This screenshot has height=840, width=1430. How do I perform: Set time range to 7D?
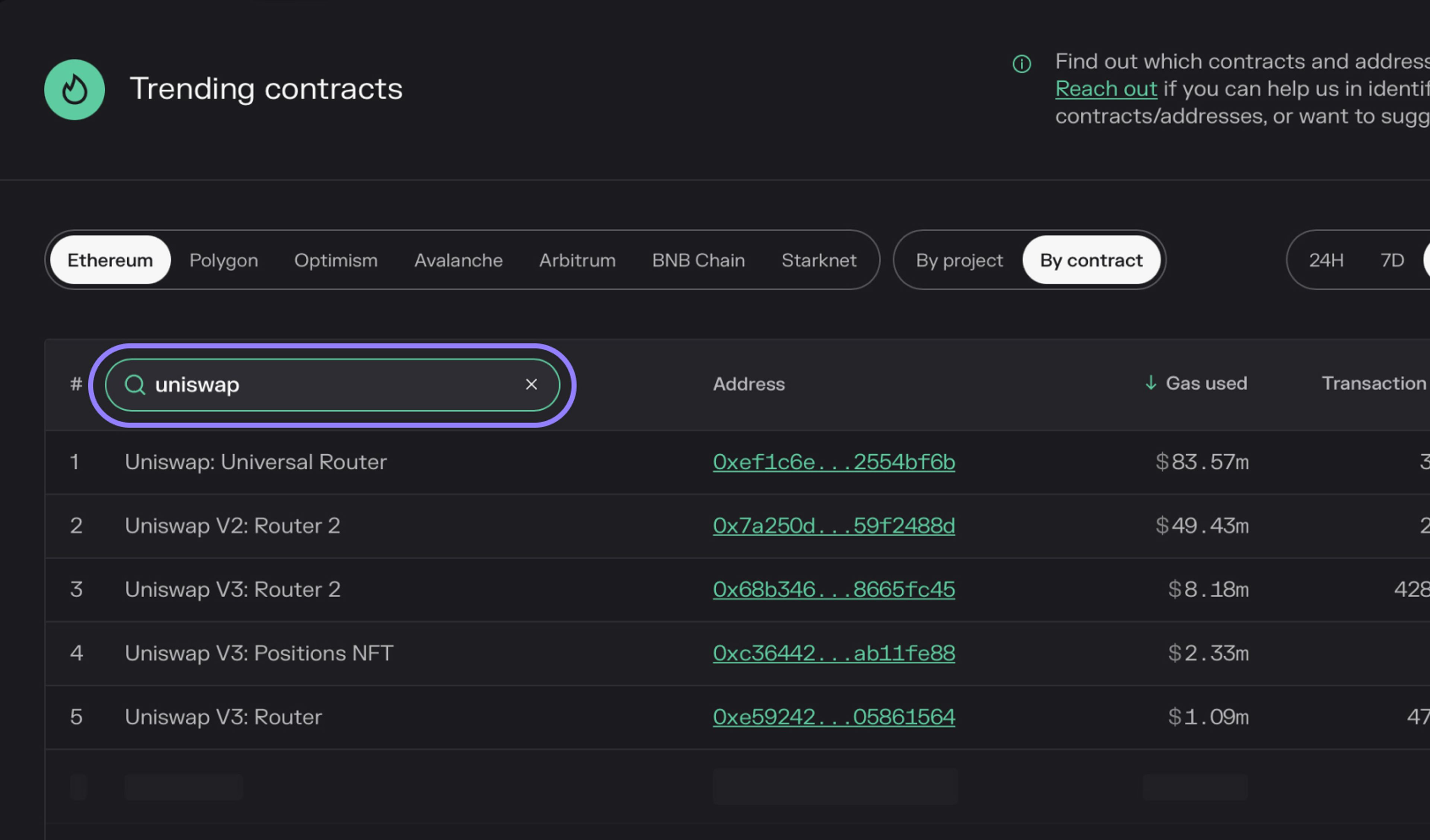point(1392,260)
